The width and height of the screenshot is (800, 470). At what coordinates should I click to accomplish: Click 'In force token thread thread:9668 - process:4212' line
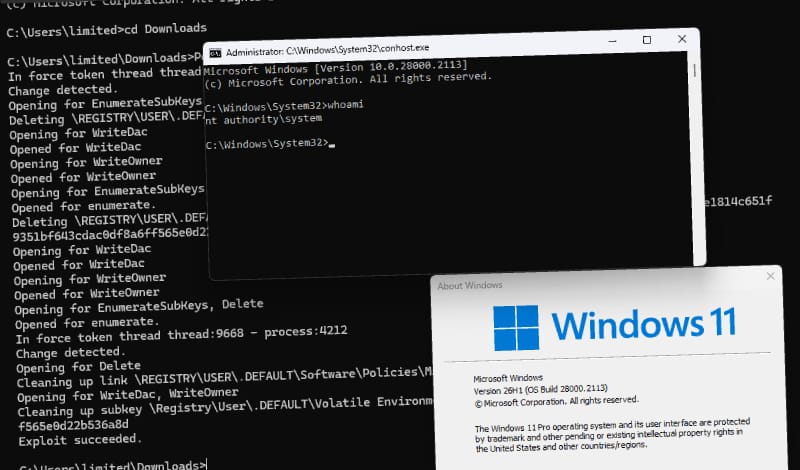coord(181,335)
